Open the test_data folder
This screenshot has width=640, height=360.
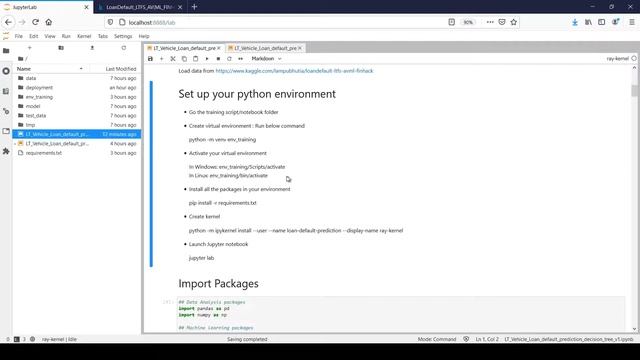click(x=77, y=116)
